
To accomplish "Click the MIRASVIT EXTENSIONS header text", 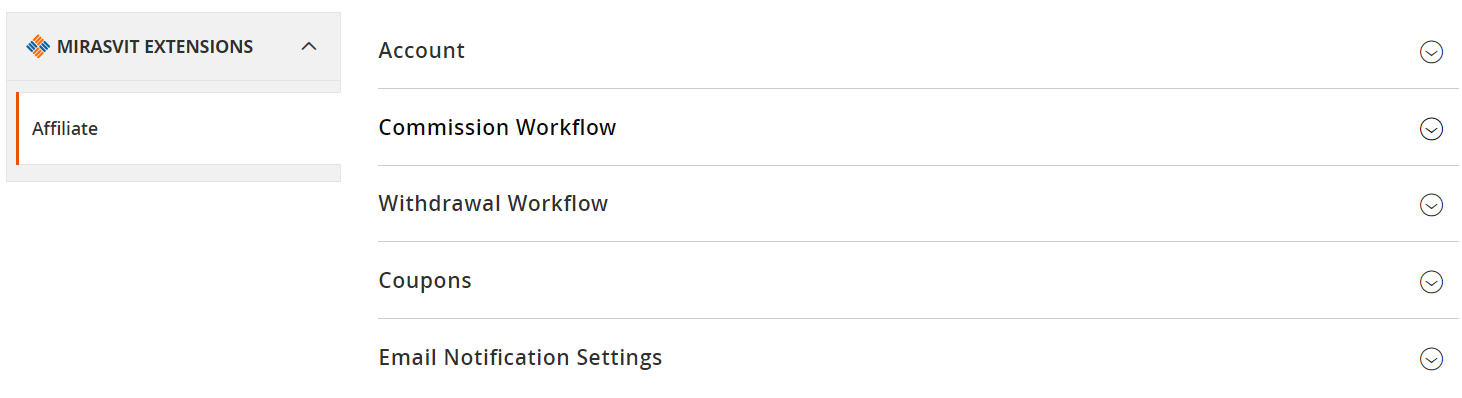I will (155, 46).
